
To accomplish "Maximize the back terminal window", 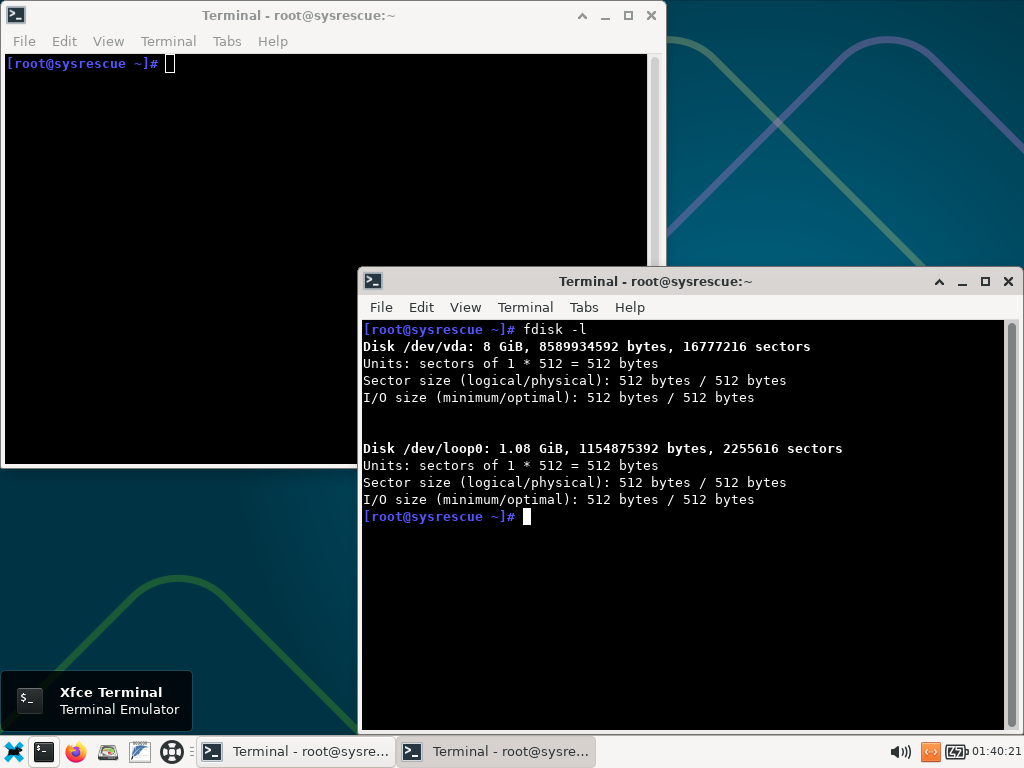I will (628, 16).
